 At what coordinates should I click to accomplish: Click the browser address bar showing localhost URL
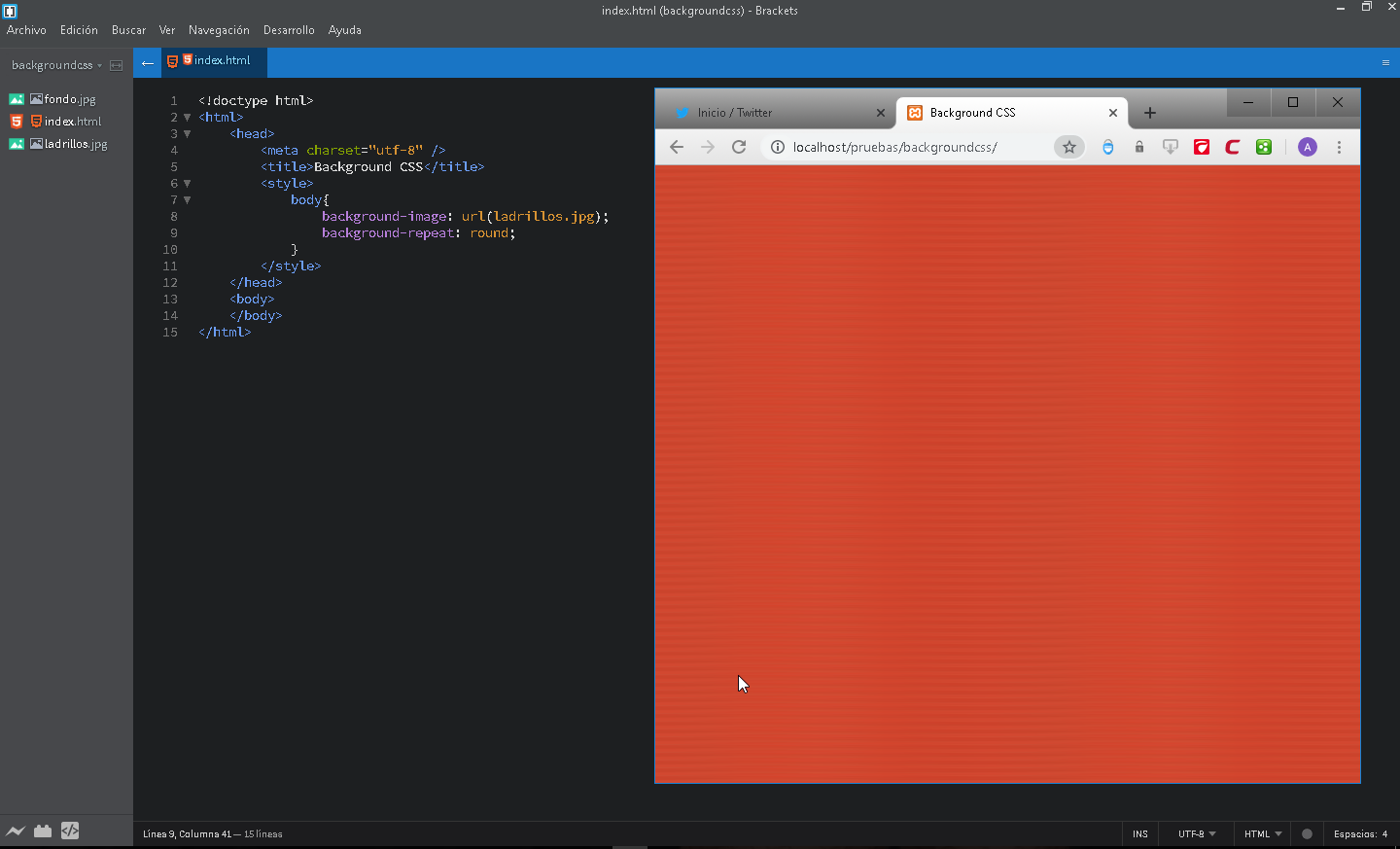point(894,147)
